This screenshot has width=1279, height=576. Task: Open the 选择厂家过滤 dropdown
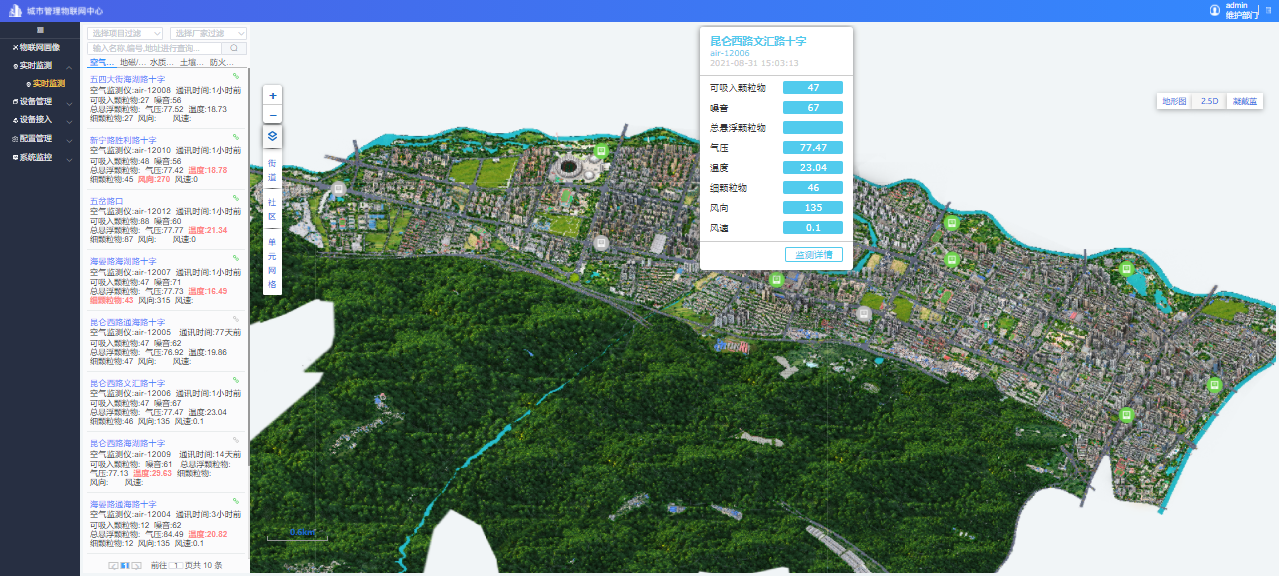point(208,33)
